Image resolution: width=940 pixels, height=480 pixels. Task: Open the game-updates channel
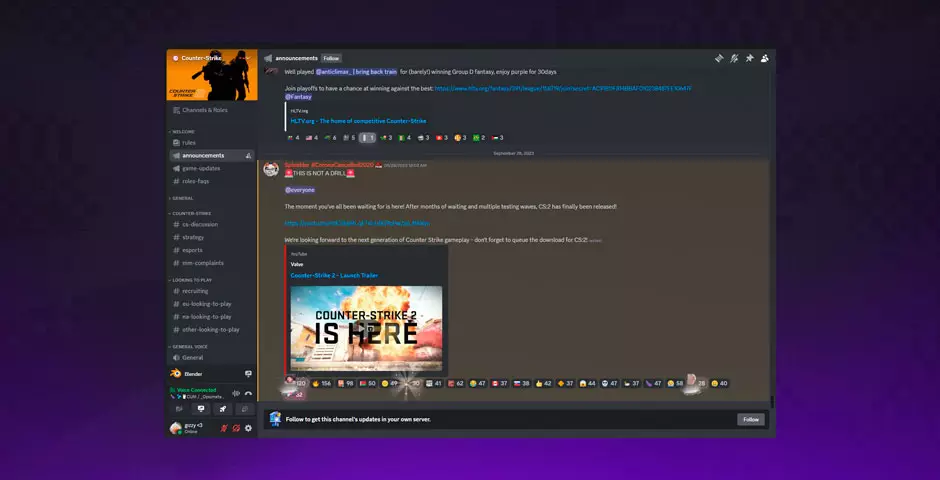click(212, 168)
